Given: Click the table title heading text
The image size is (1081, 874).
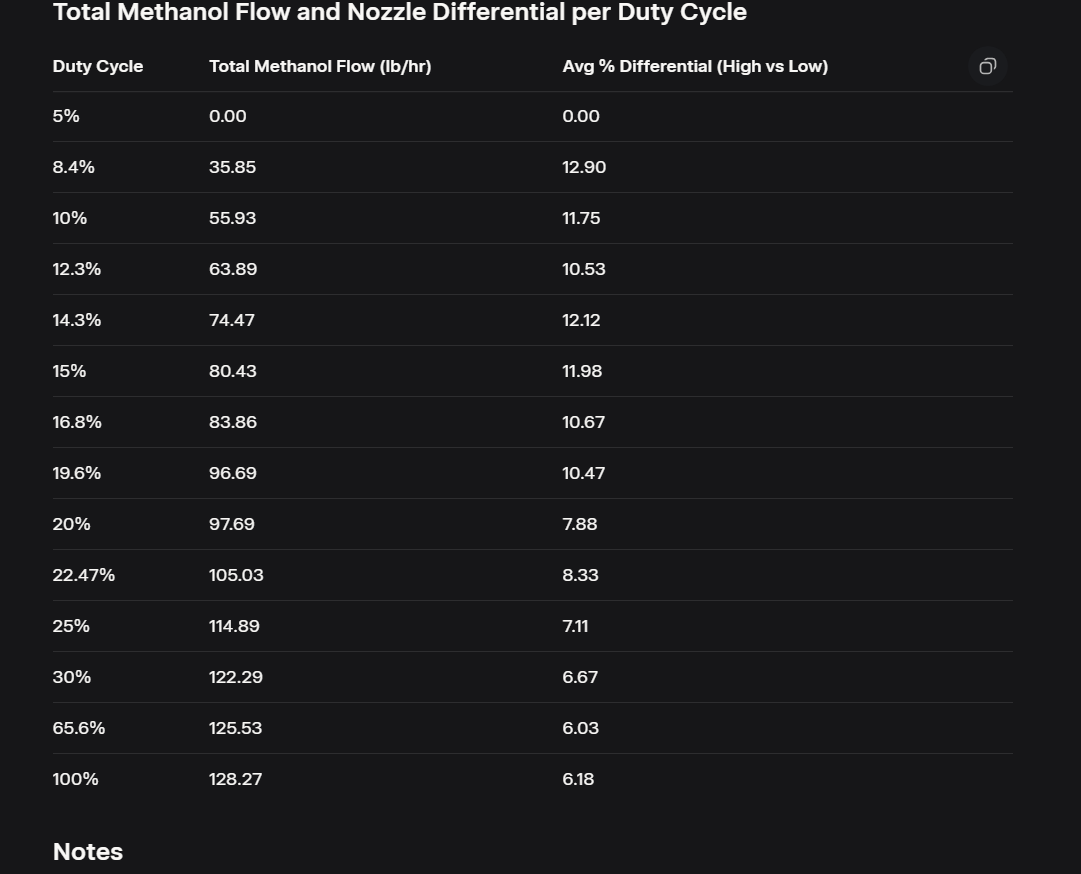Looking at the screenshot, I should tap(400, 13).
